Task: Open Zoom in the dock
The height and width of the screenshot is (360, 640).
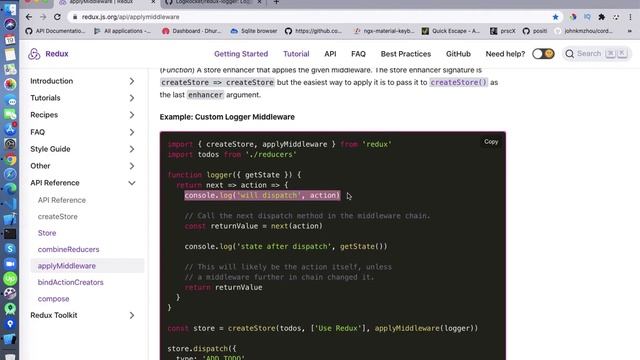Action: (x=10, y=264)
